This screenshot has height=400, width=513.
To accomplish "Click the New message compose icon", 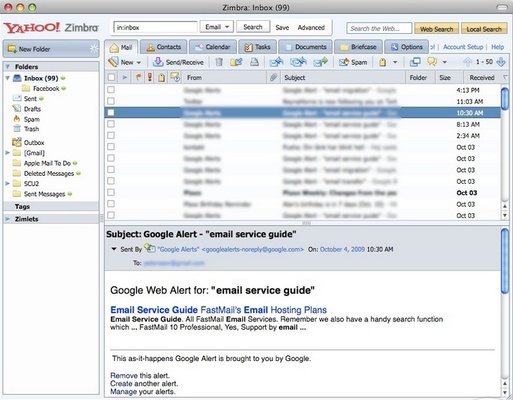I will click(x=113, y=62).
